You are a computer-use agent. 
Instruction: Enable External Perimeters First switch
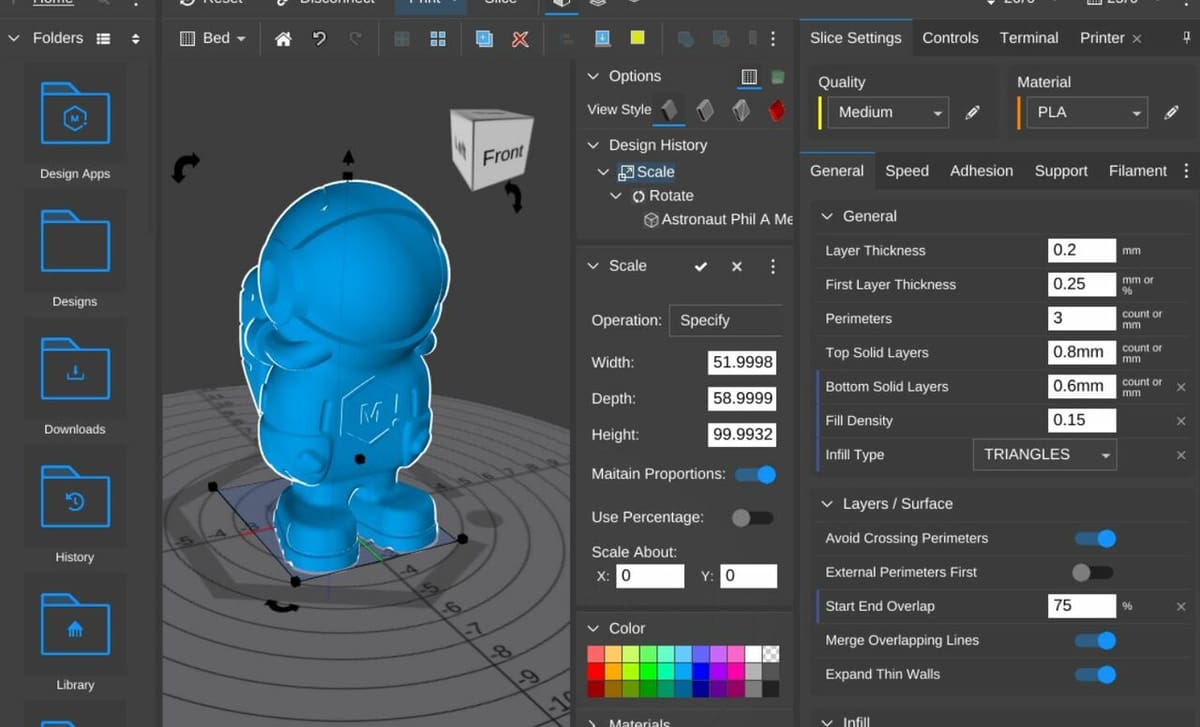tap(1092, 573)
